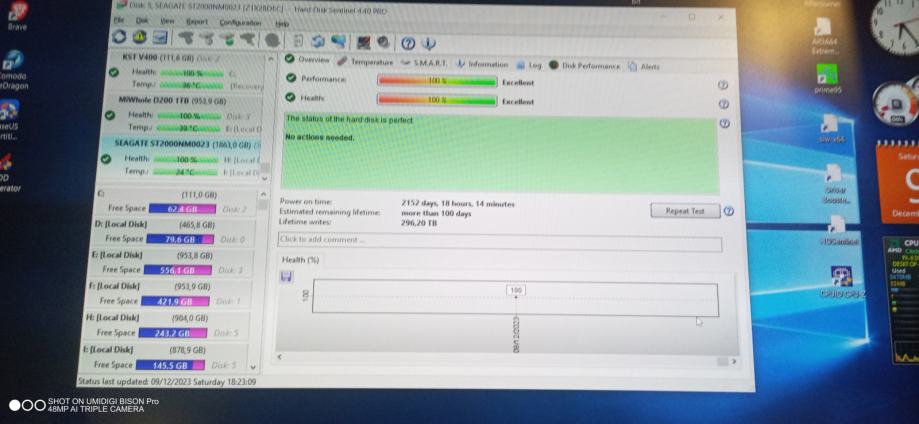
Task: Click the document report toolbar icon
Action: click(x=298, y=40)
